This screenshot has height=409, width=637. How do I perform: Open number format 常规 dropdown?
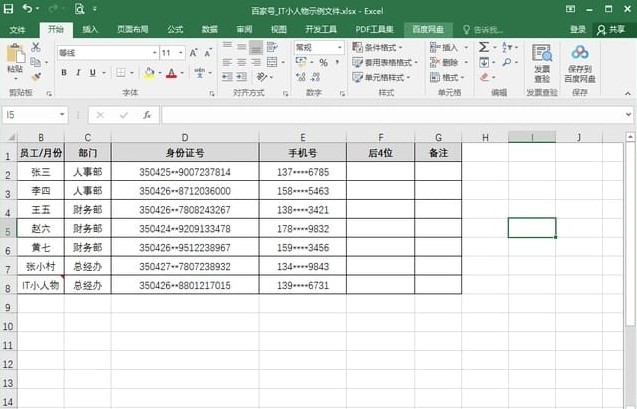(340, 48)
